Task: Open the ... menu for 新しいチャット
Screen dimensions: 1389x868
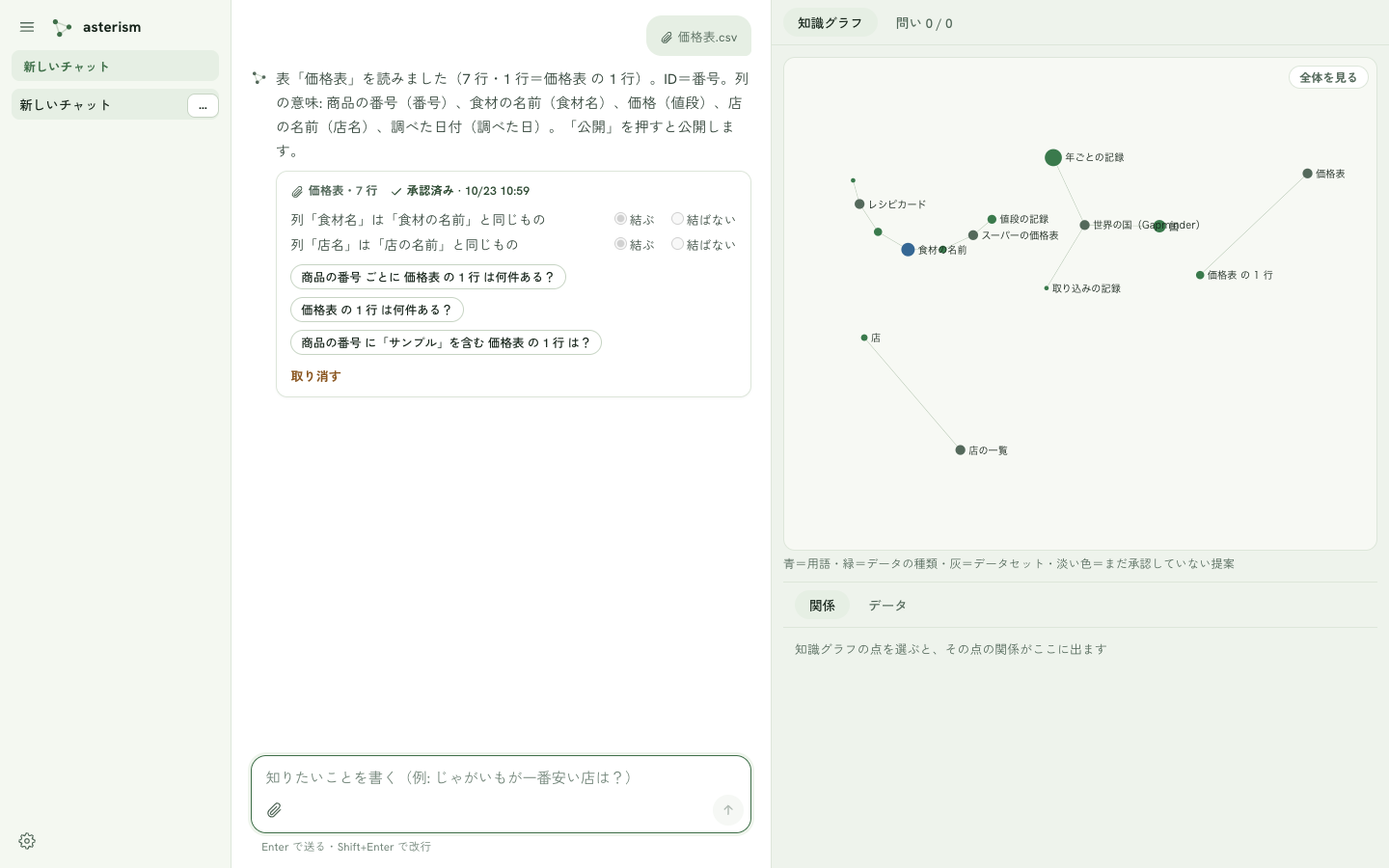Action: [203, 106]
